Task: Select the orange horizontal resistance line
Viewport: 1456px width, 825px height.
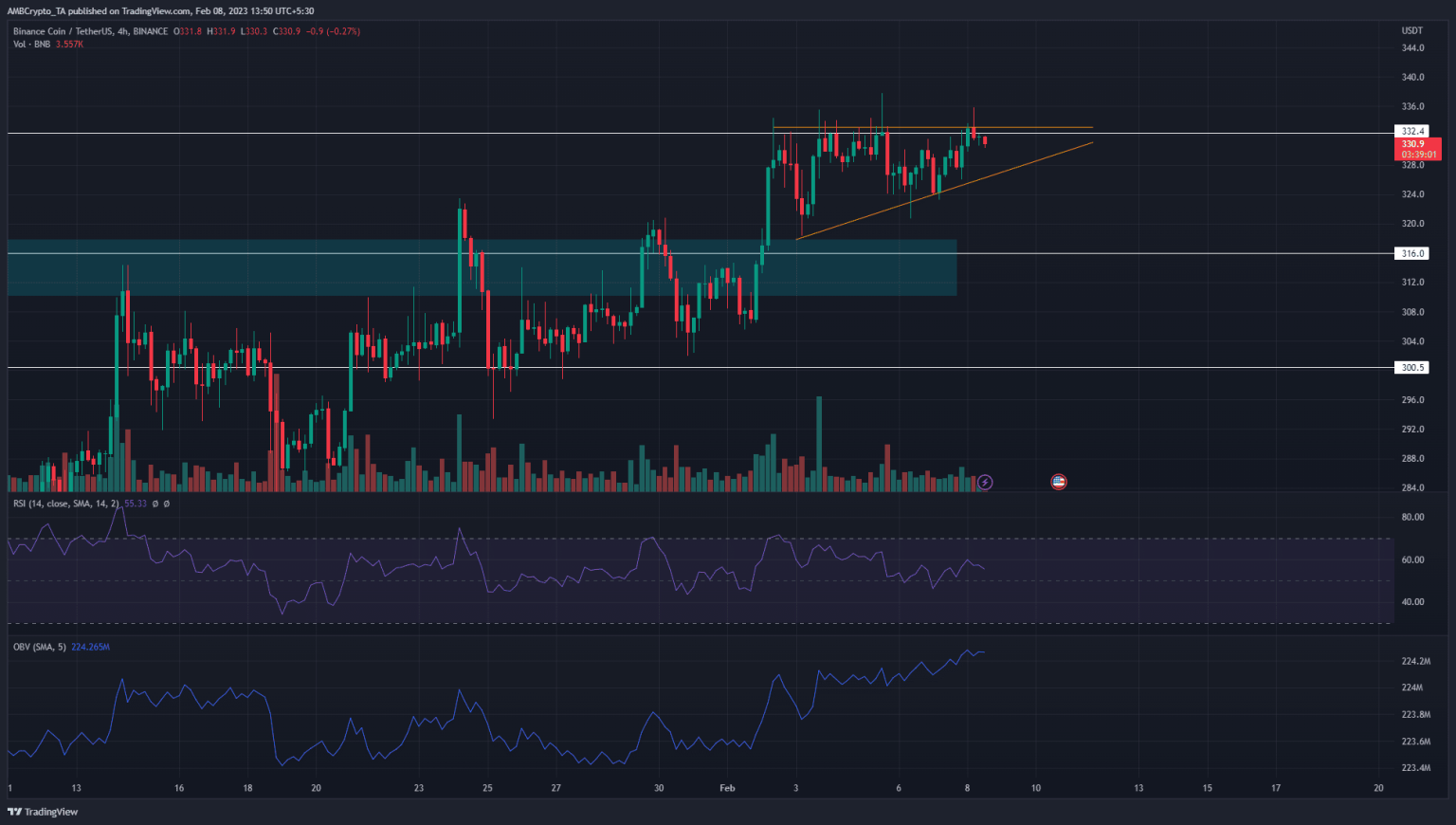Action: 1043,127
